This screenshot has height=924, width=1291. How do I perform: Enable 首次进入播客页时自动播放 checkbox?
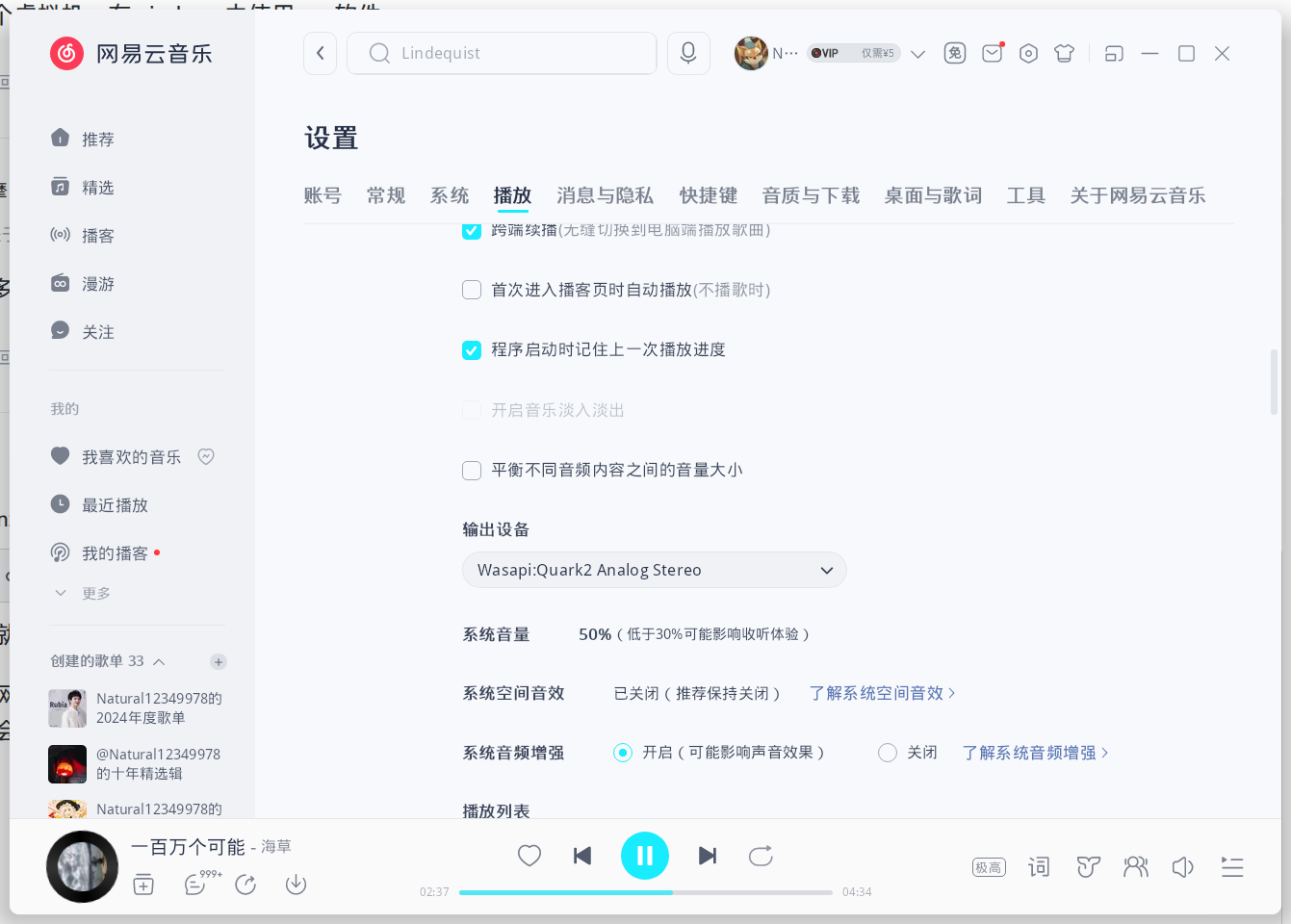coord(472,290)
